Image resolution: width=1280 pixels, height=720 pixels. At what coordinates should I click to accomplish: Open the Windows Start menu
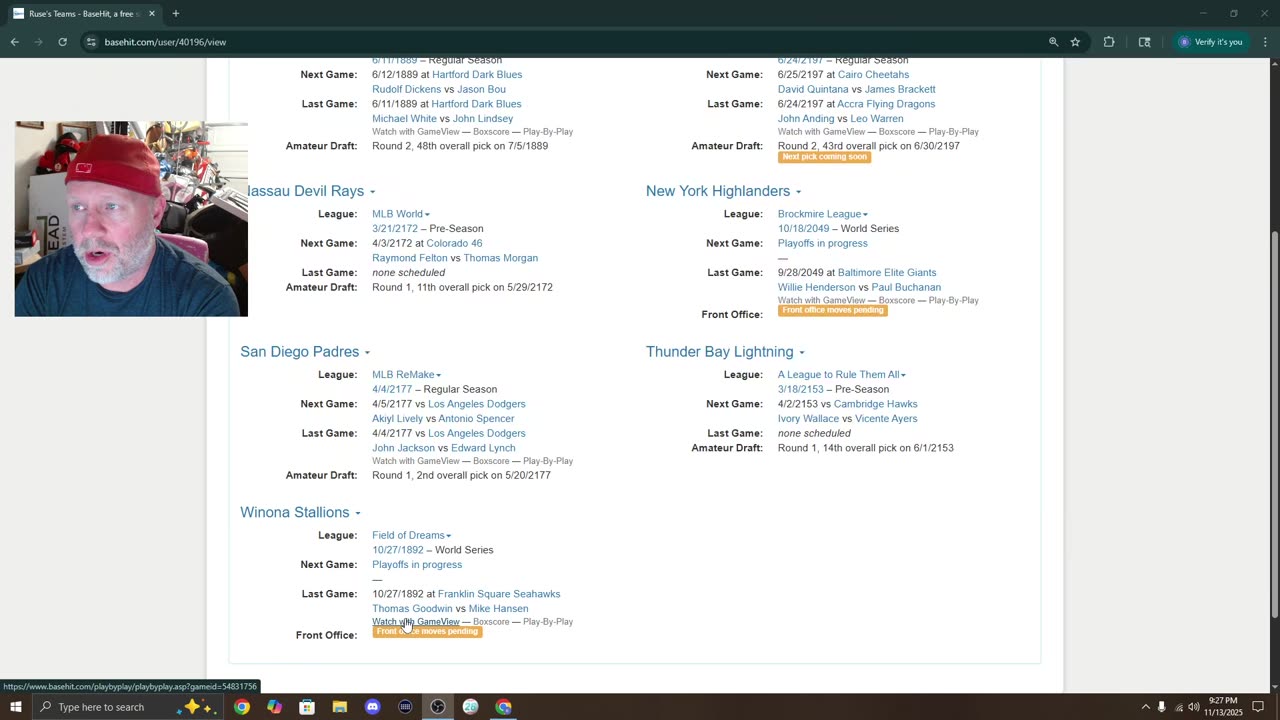pyautogui.click(x=16, y=707)
